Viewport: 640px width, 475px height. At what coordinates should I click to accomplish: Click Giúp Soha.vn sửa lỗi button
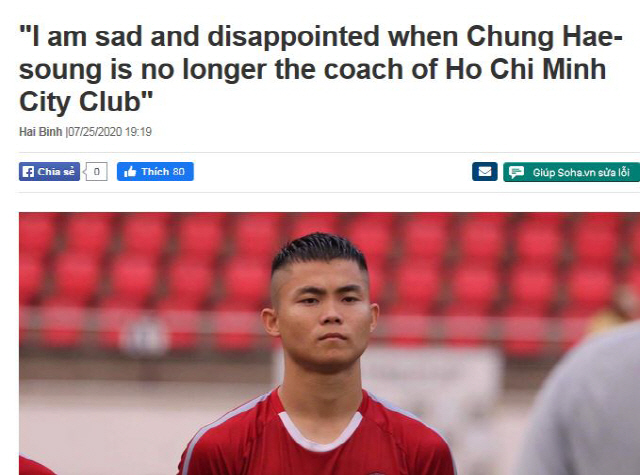(571, 172)
